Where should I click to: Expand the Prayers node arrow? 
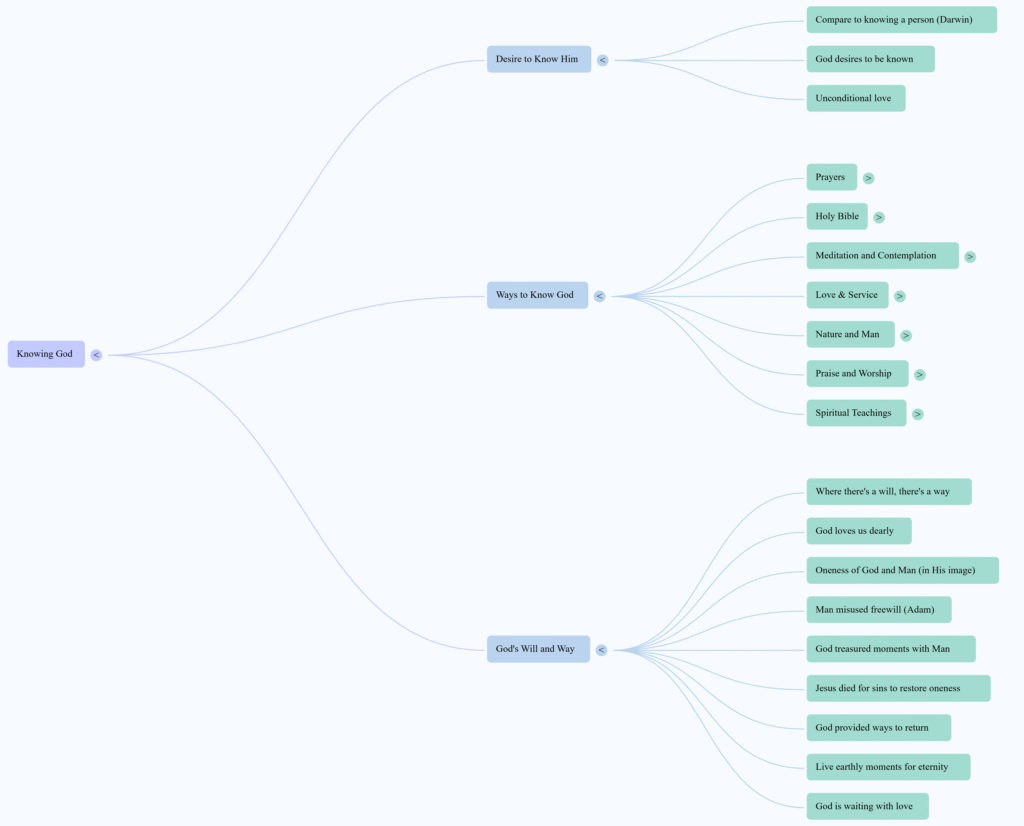(868, 178)
